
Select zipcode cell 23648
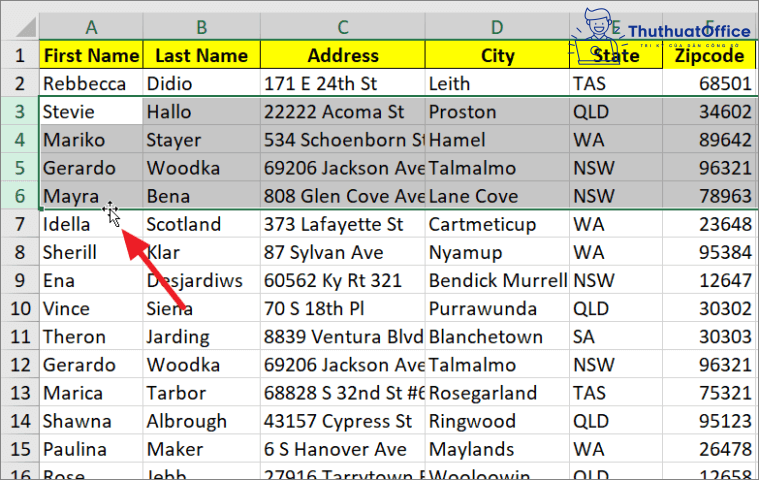(708, 224)
